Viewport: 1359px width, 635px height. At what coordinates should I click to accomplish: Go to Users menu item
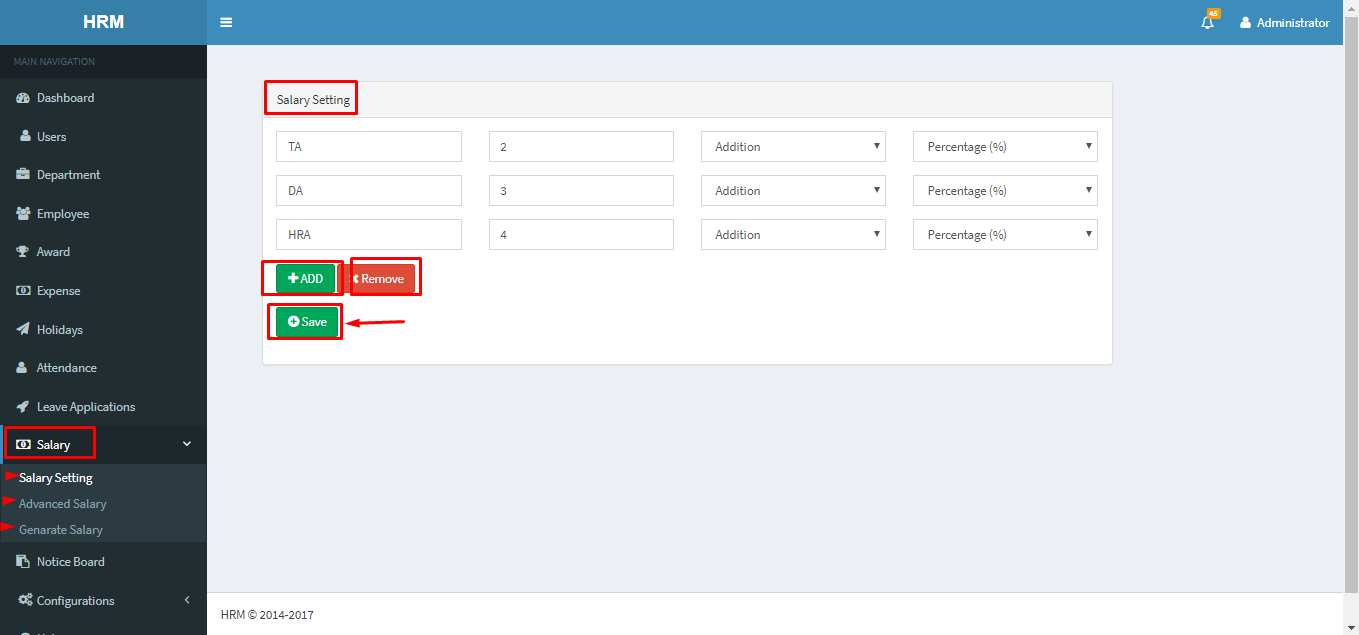click(x=103, y=136)
